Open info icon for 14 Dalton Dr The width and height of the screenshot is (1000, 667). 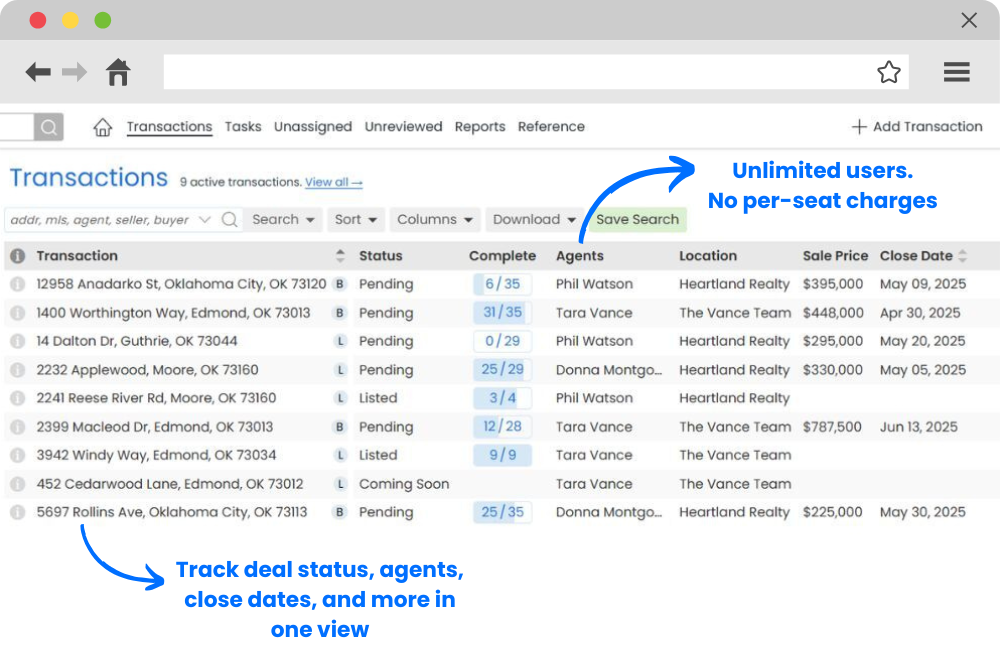pos(18,341)
